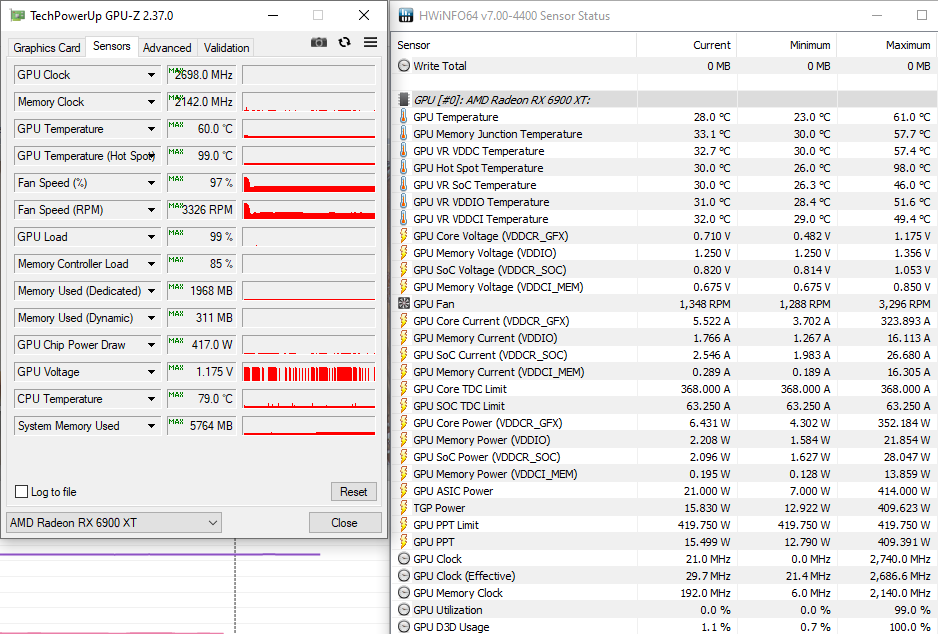
Task: Click the Current column header
Action: [x=687, y=45]
